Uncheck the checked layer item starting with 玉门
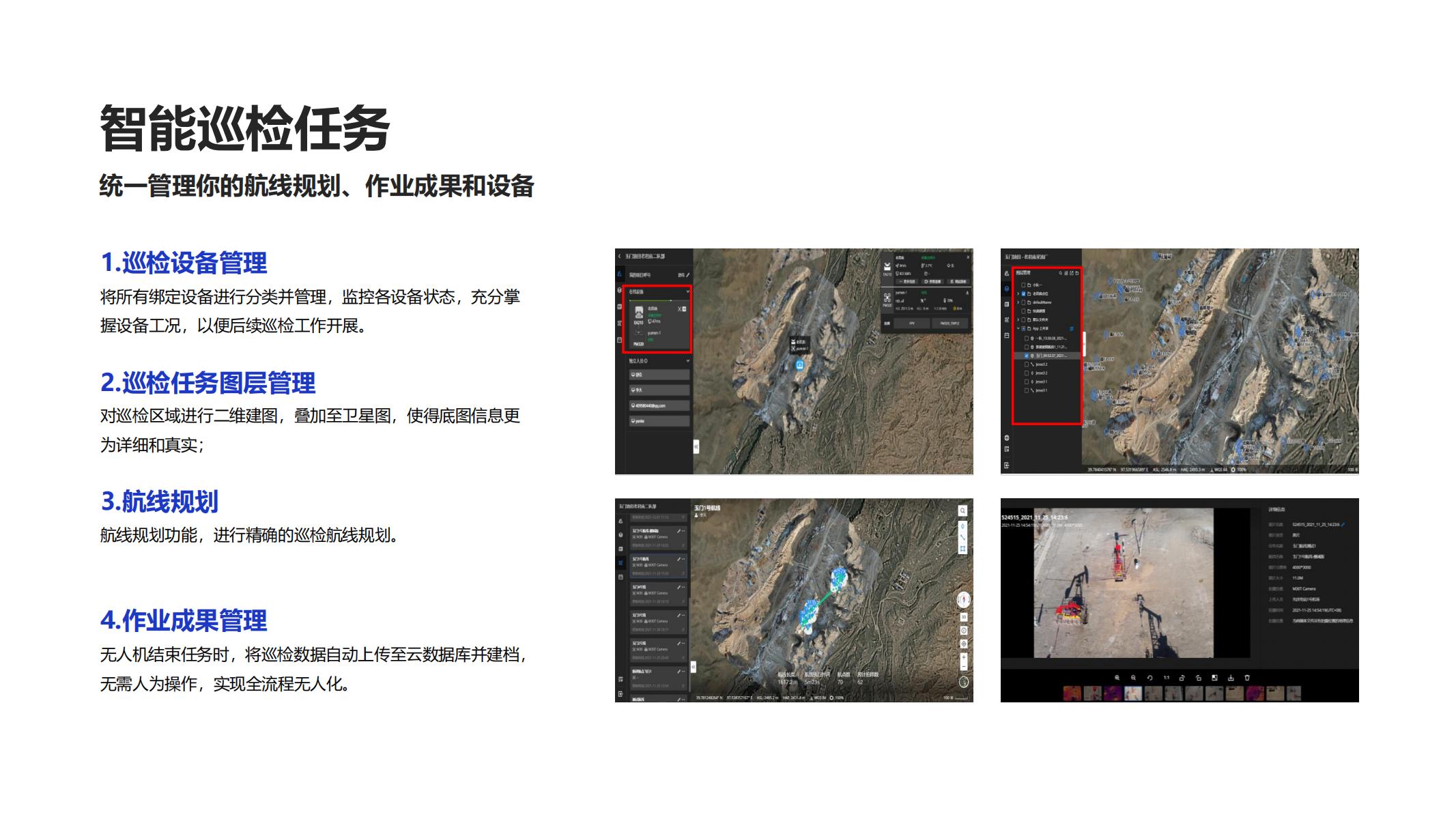This screenshot has width=1456, height=819. point(1027,356)
